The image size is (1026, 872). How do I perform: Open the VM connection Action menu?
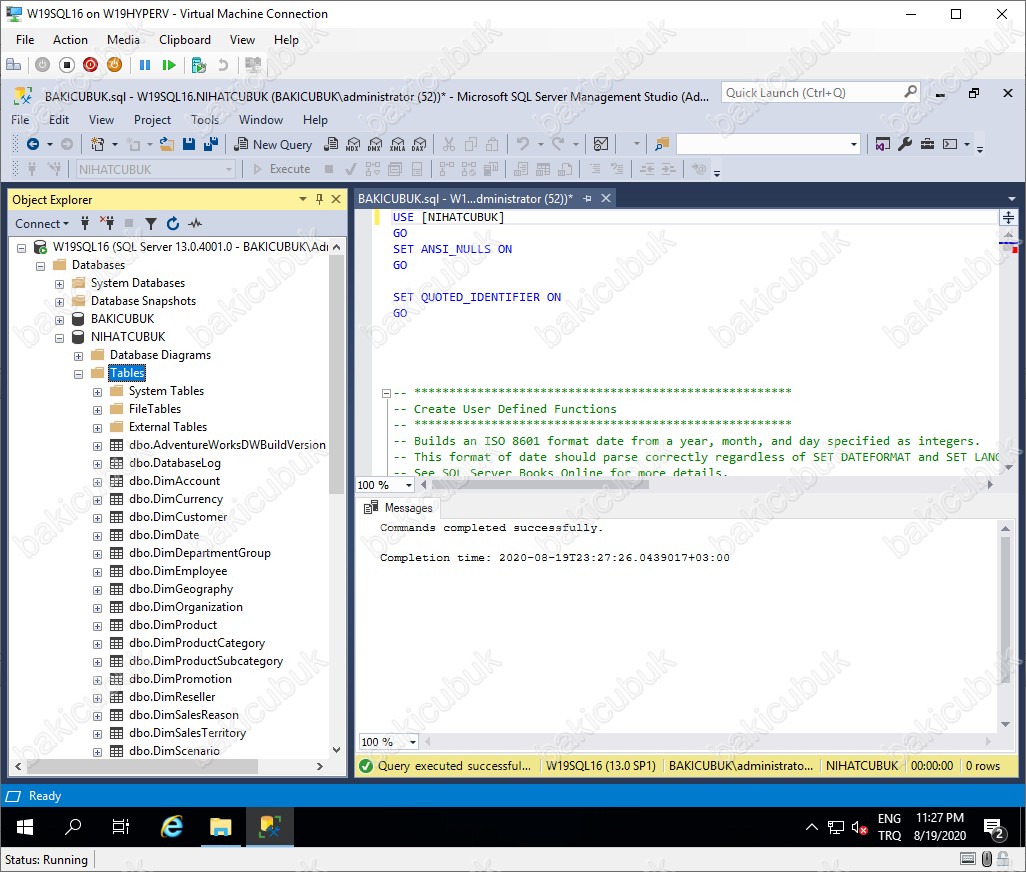coord(70,40)
